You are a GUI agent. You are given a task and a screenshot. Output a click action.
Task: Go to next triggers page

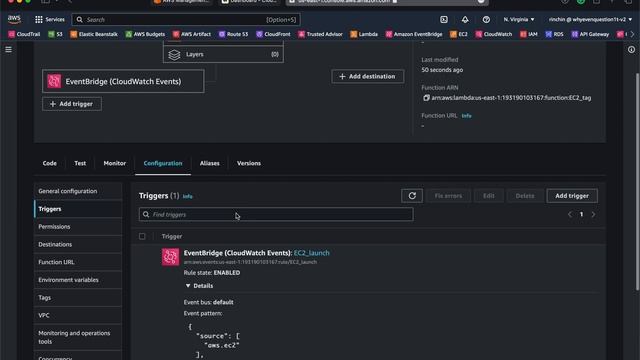click(593, 214)
